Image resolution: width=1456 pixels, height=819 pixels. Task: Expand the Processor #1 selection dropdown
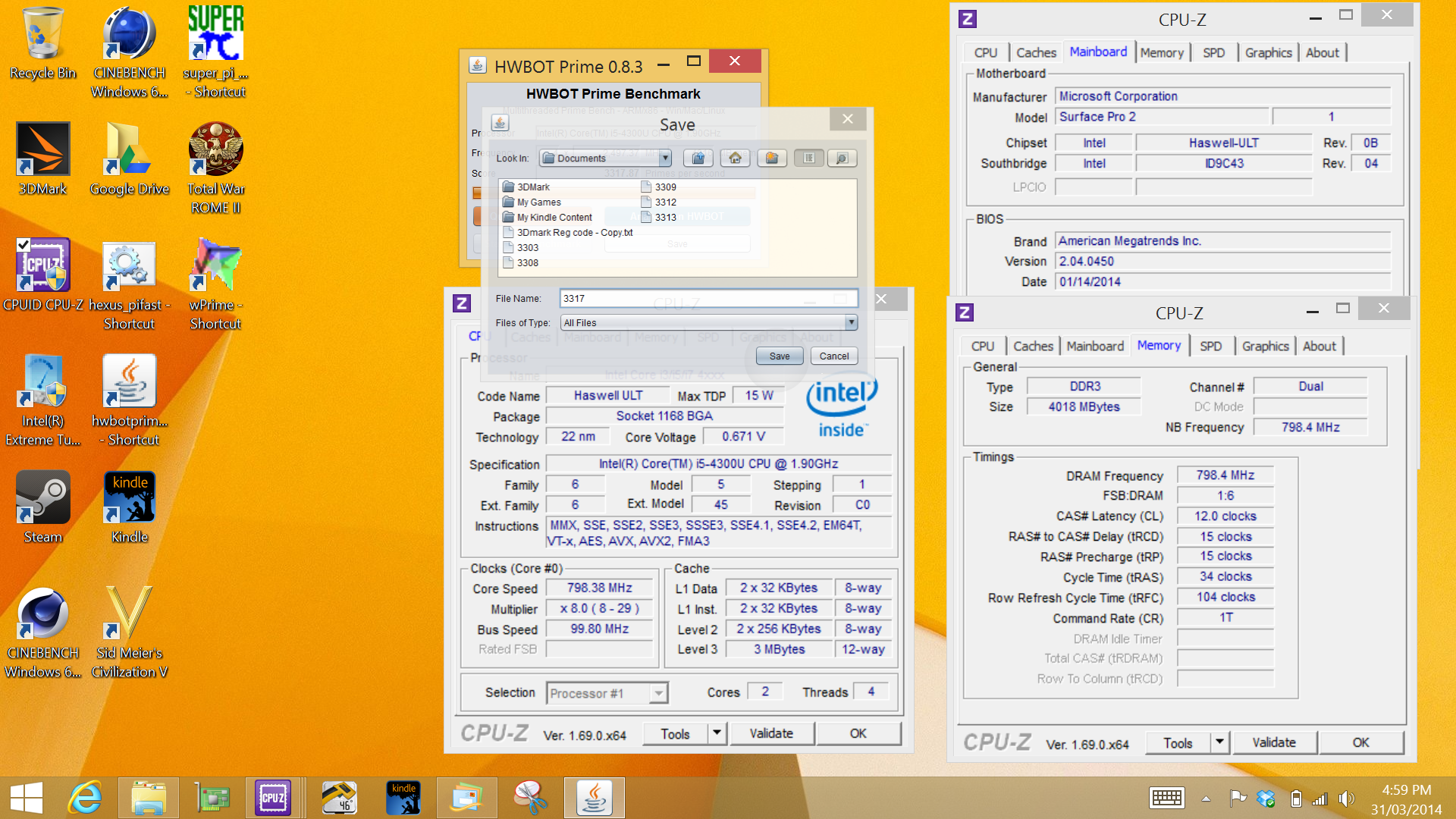(x=659, y=693)
